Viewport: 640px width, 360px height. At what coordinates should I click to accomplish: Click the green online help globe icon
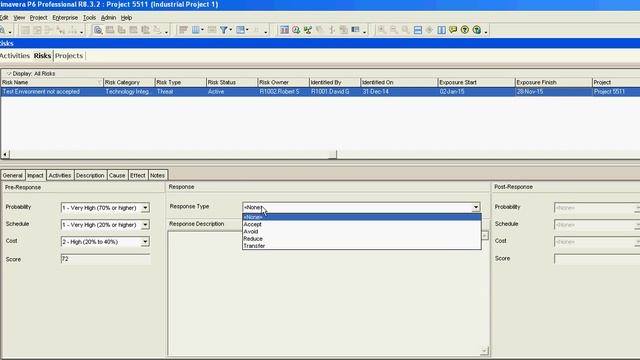(x=476, y=30)
